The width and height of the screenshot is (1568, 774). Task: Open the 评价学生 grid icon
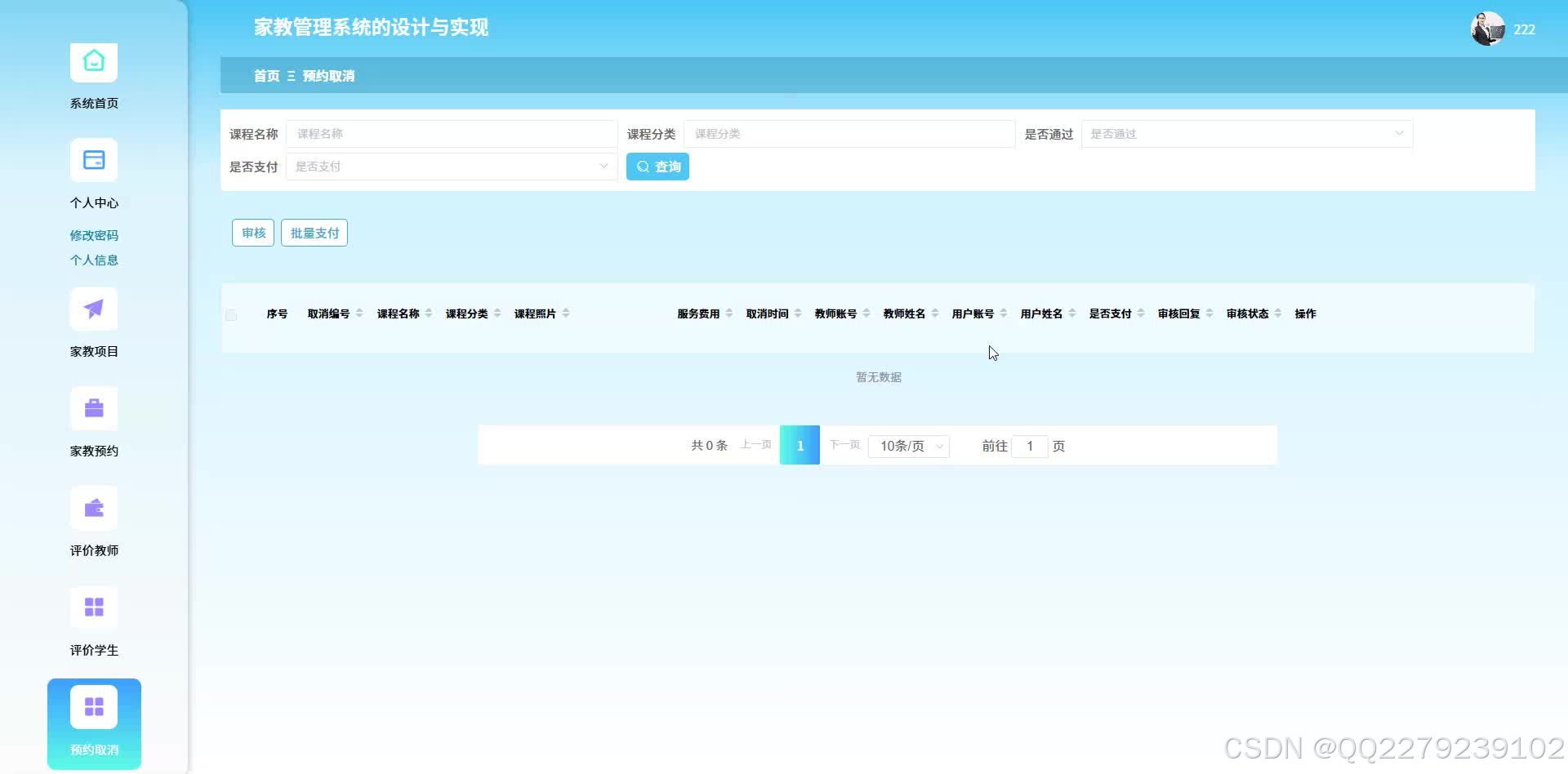click(94, 607)
